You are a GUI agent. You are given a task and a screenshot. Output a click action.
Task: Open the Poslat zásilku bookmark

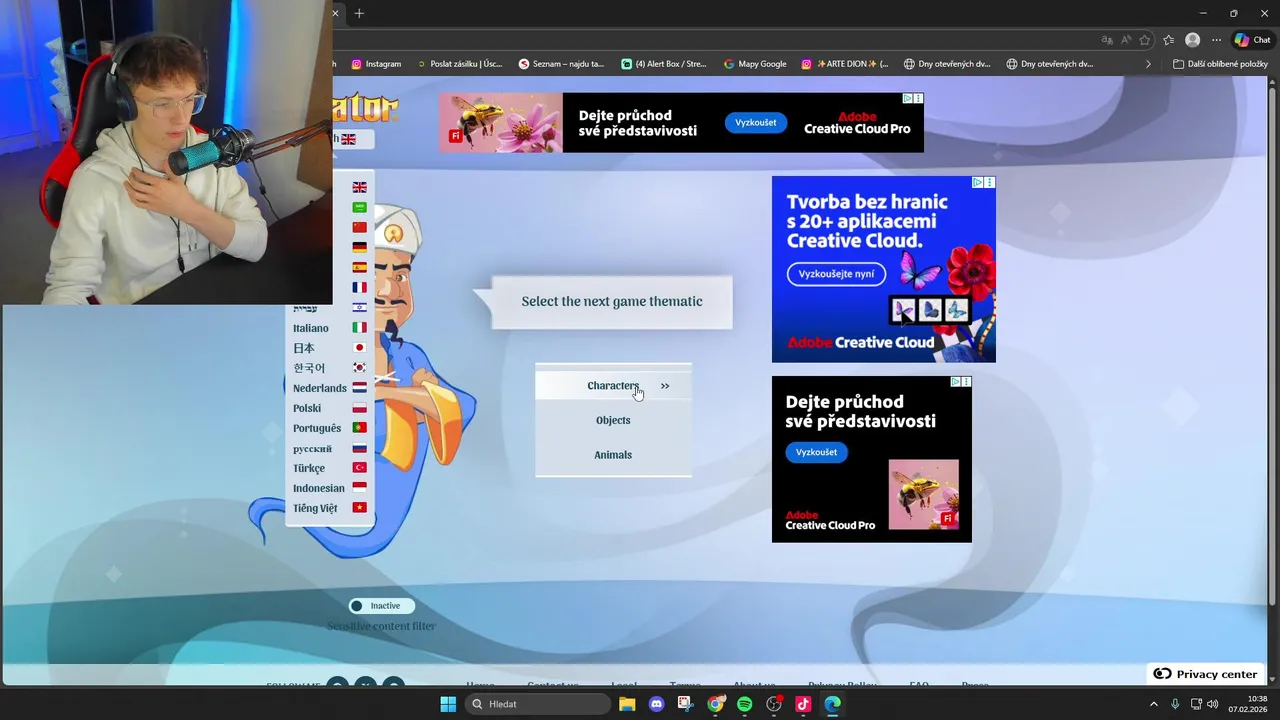460,64
